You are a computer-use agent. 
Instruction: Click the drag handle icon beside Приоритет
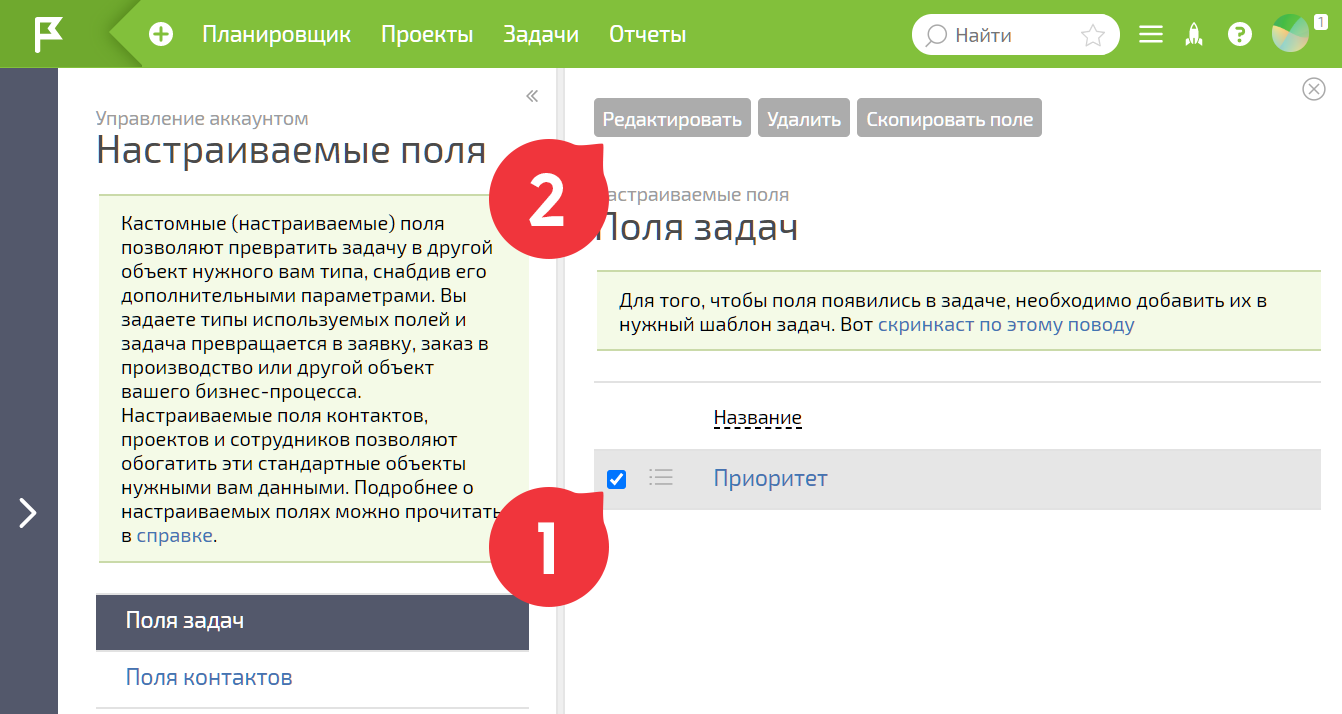coord(661,478)
